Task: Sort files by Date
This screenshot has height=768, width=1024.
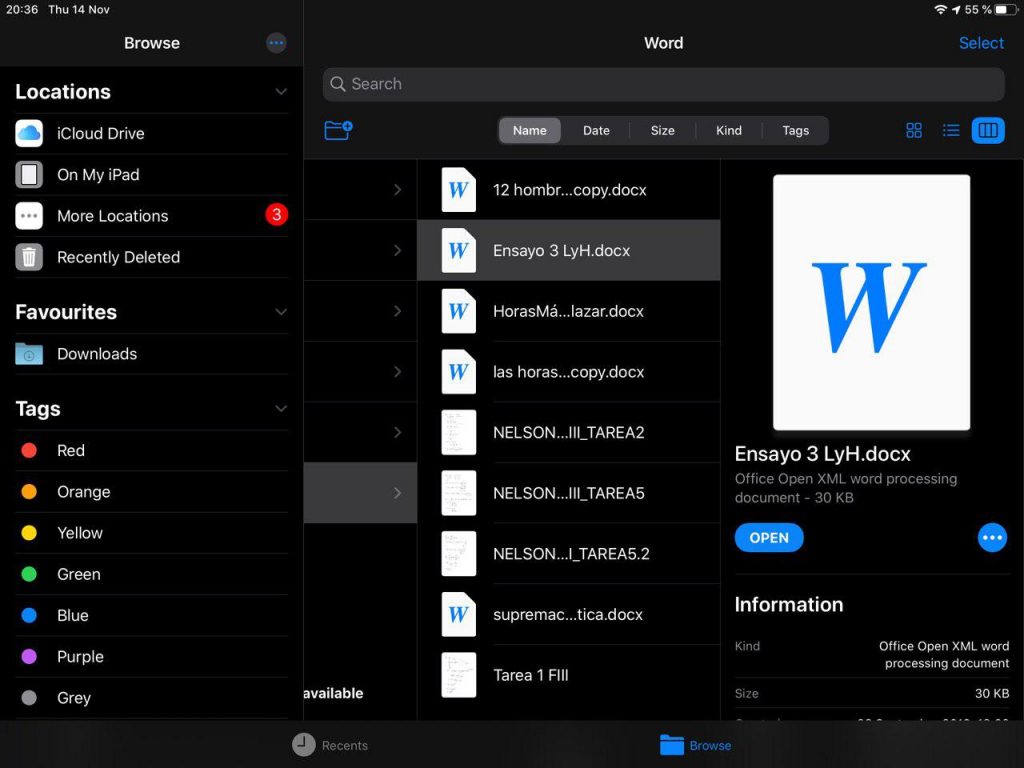Action: tap(596, 130)
